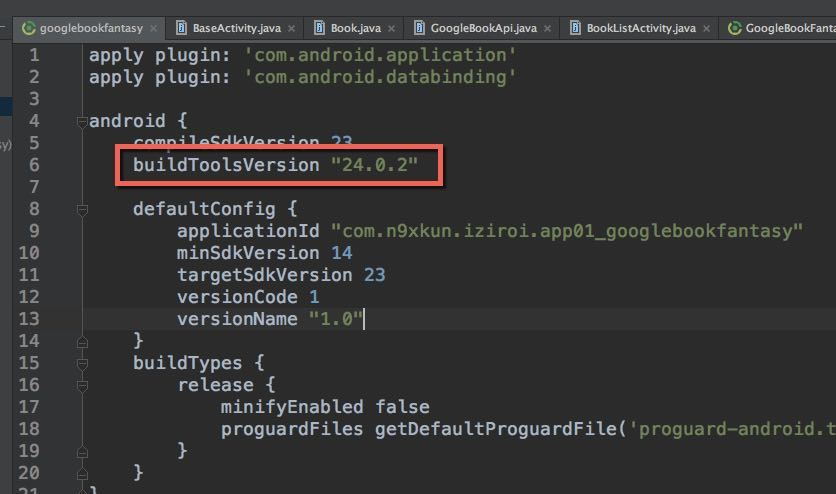Fold the release block in gutter
Image resolution: width=836 pixels, height=494 pixels.
(82, 385)
